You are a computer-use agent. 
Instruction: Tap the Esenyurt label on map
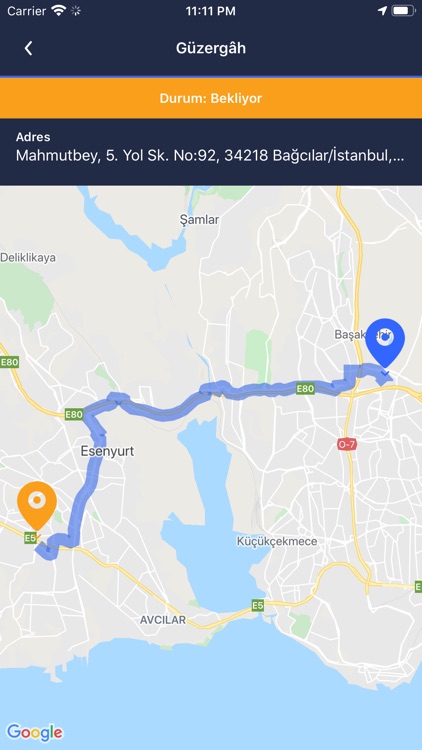[107, 451]
